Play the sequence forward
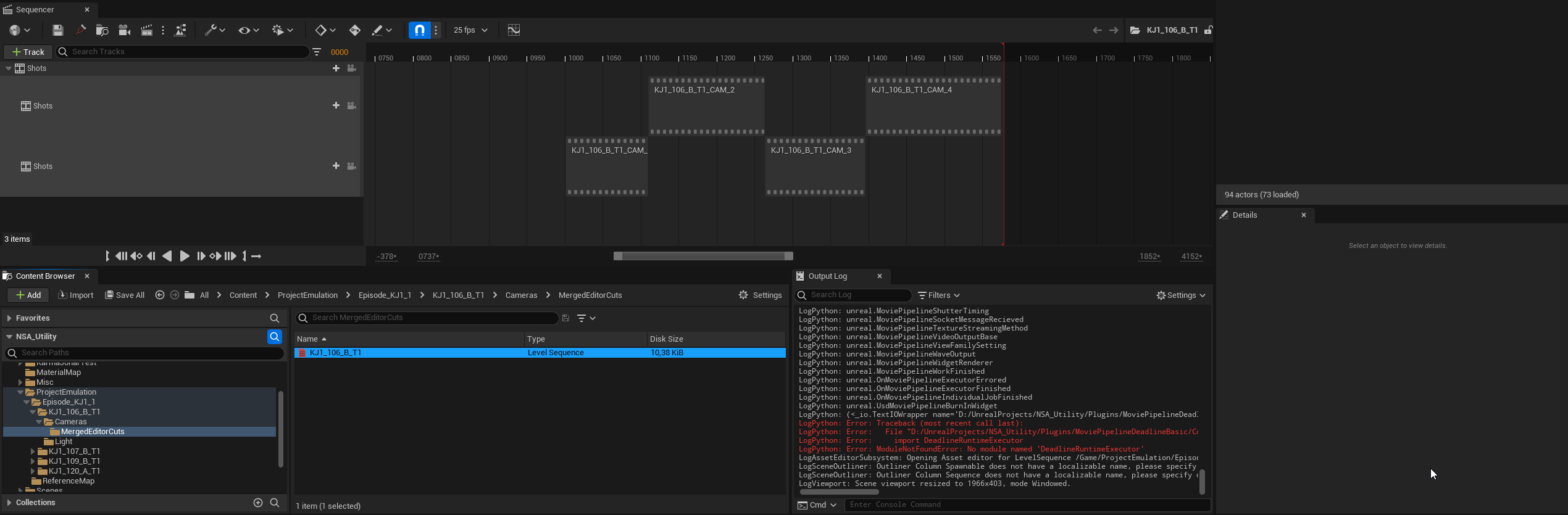Viewport: 1568px width, 515px height. point(184,256)
